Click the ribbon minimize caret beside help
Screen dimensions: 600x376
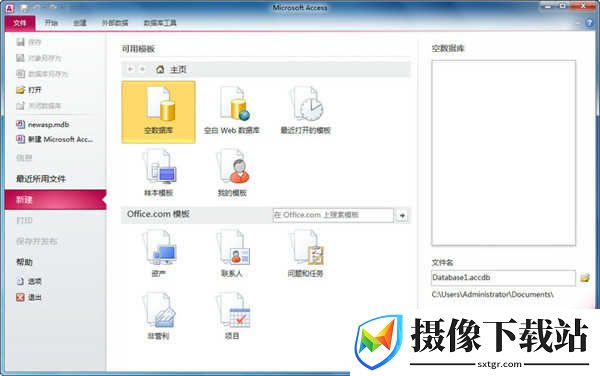coord(578,23)
